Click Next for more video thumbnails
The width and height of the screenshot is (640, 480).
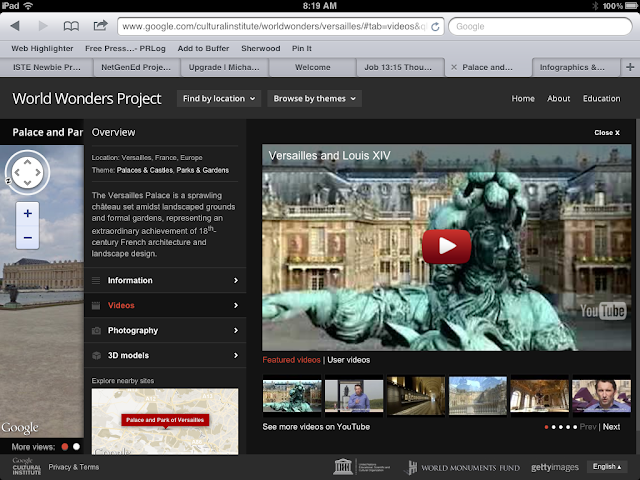[x=611, y=427]
